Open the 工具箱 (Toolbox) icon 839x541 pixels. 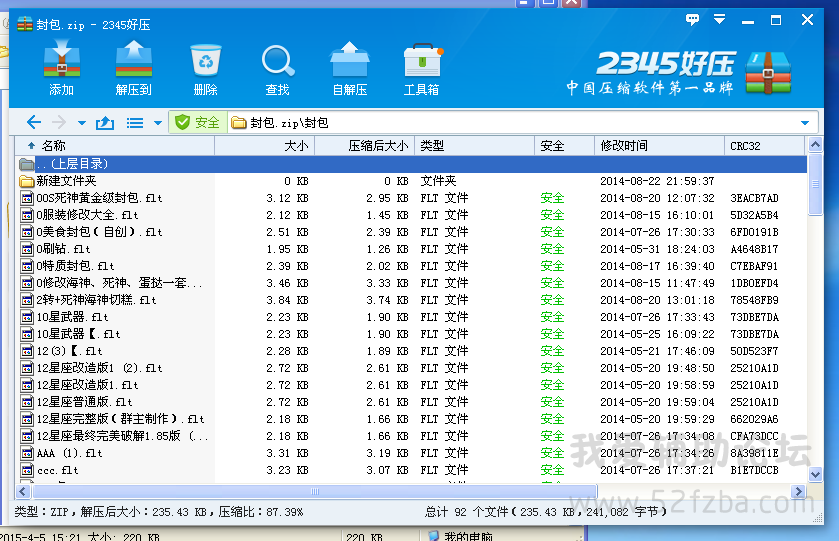point(422,69)
